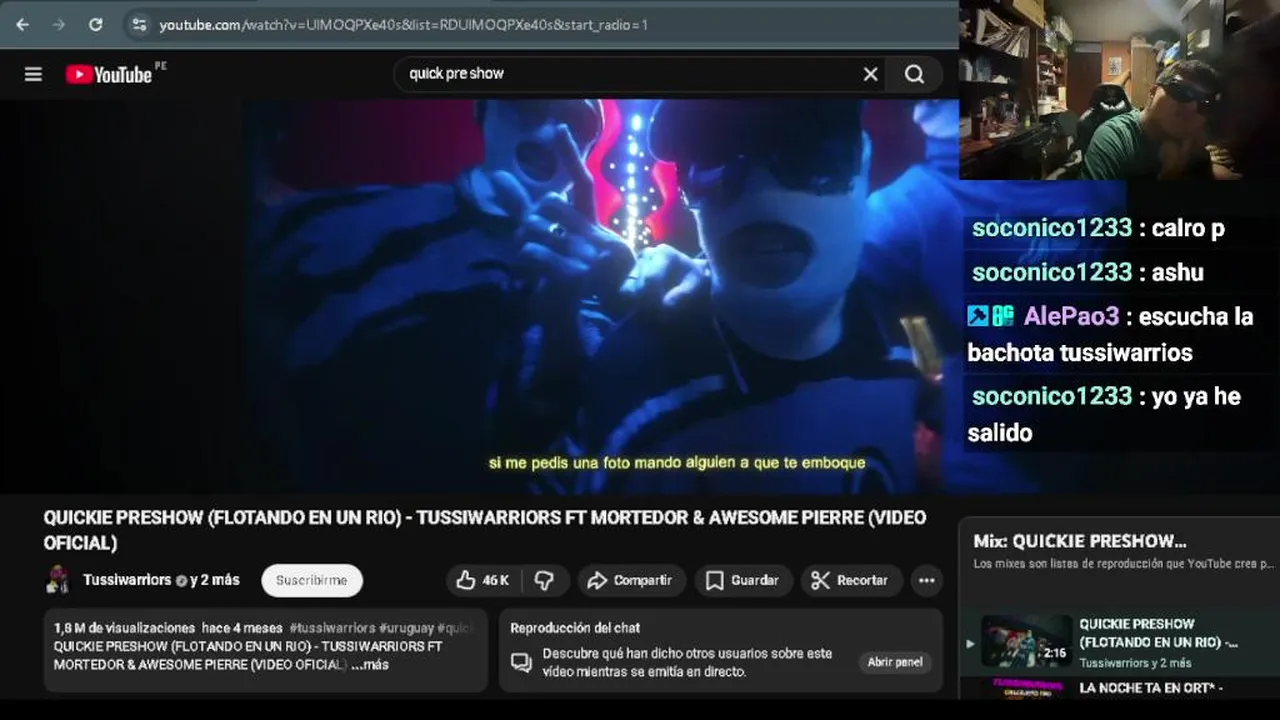The height and width of the screenshot is (720, 1280).
Task: Click soconico1233 'ashu' chat message
Action: tap(1088, 272)
